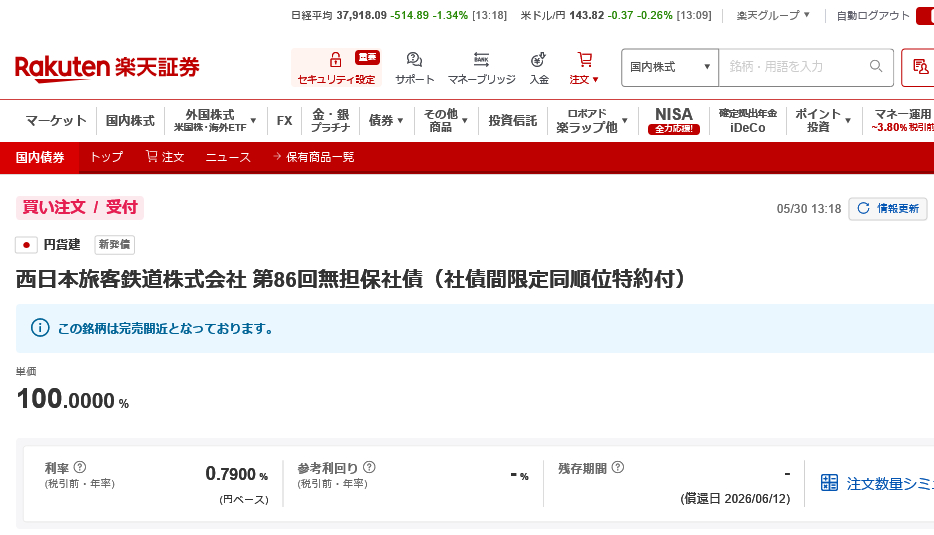Open the 国内株式 main menu item
The height and width of the screenshot is (535, 934).
130,121
